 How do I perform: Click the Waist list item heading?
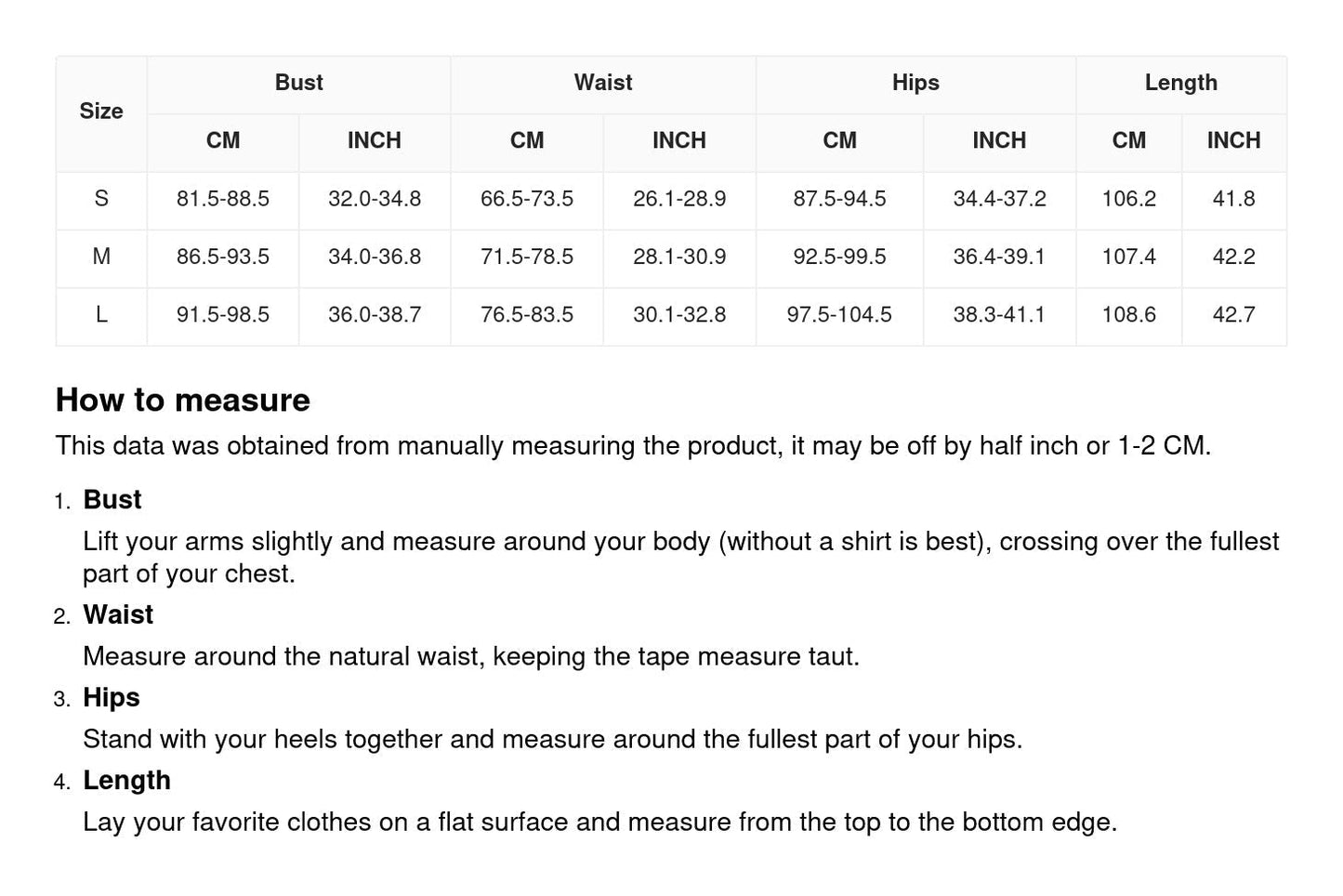pos(118,615)
